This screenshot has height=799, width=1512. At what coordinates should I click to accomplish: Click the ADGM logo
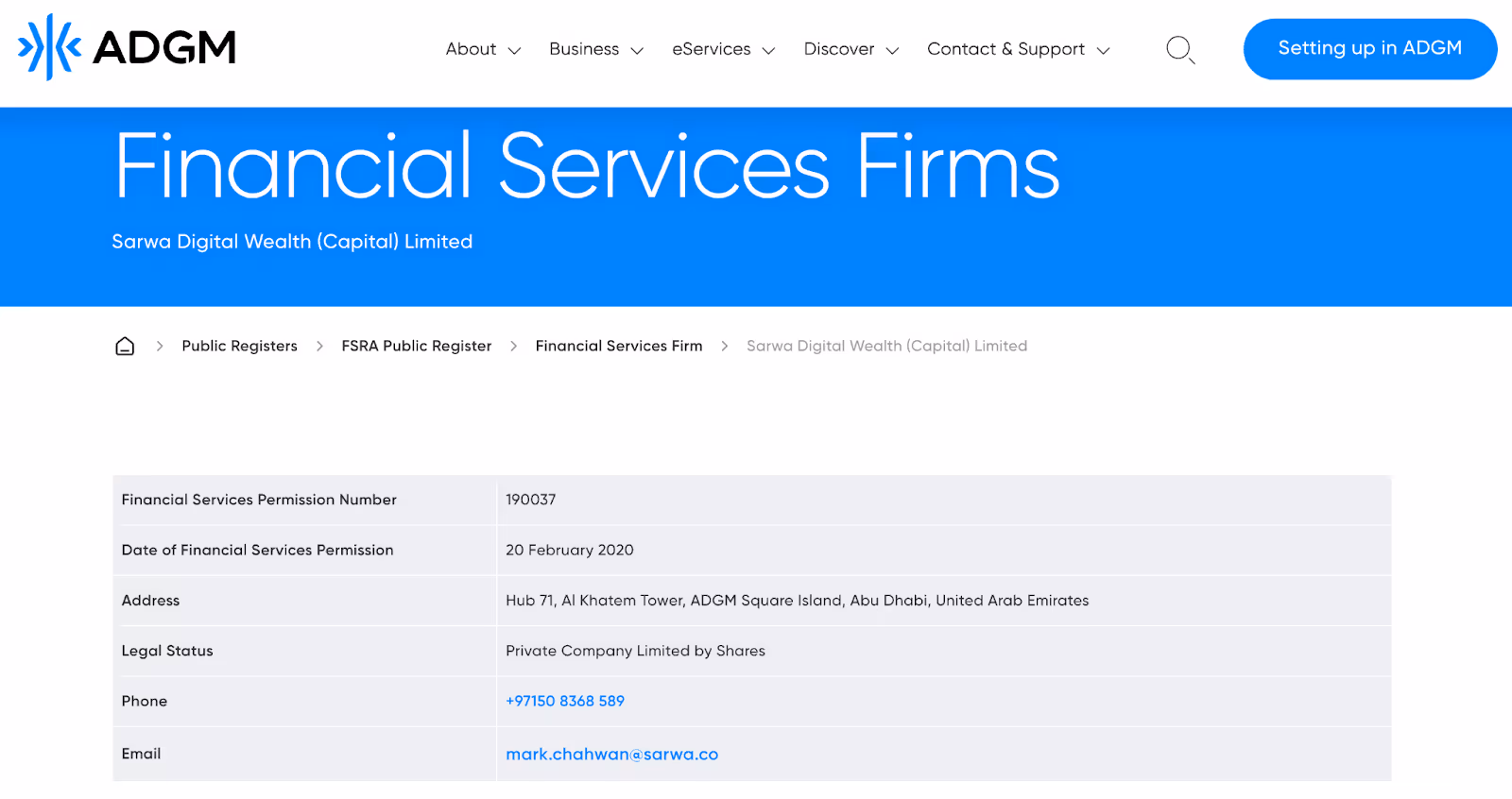tap(127, 47)
